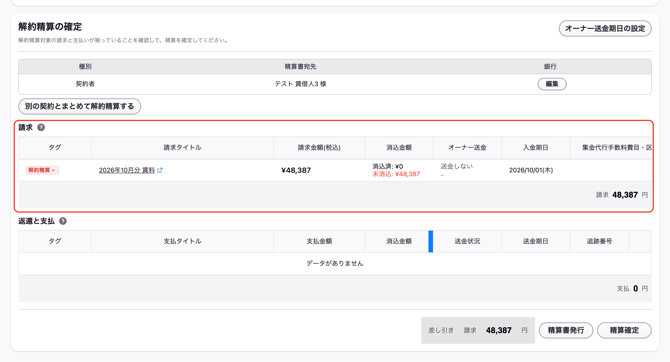Click the 送金状況 column header
Viewport: 670px width, 362px height.
[467, 241]
